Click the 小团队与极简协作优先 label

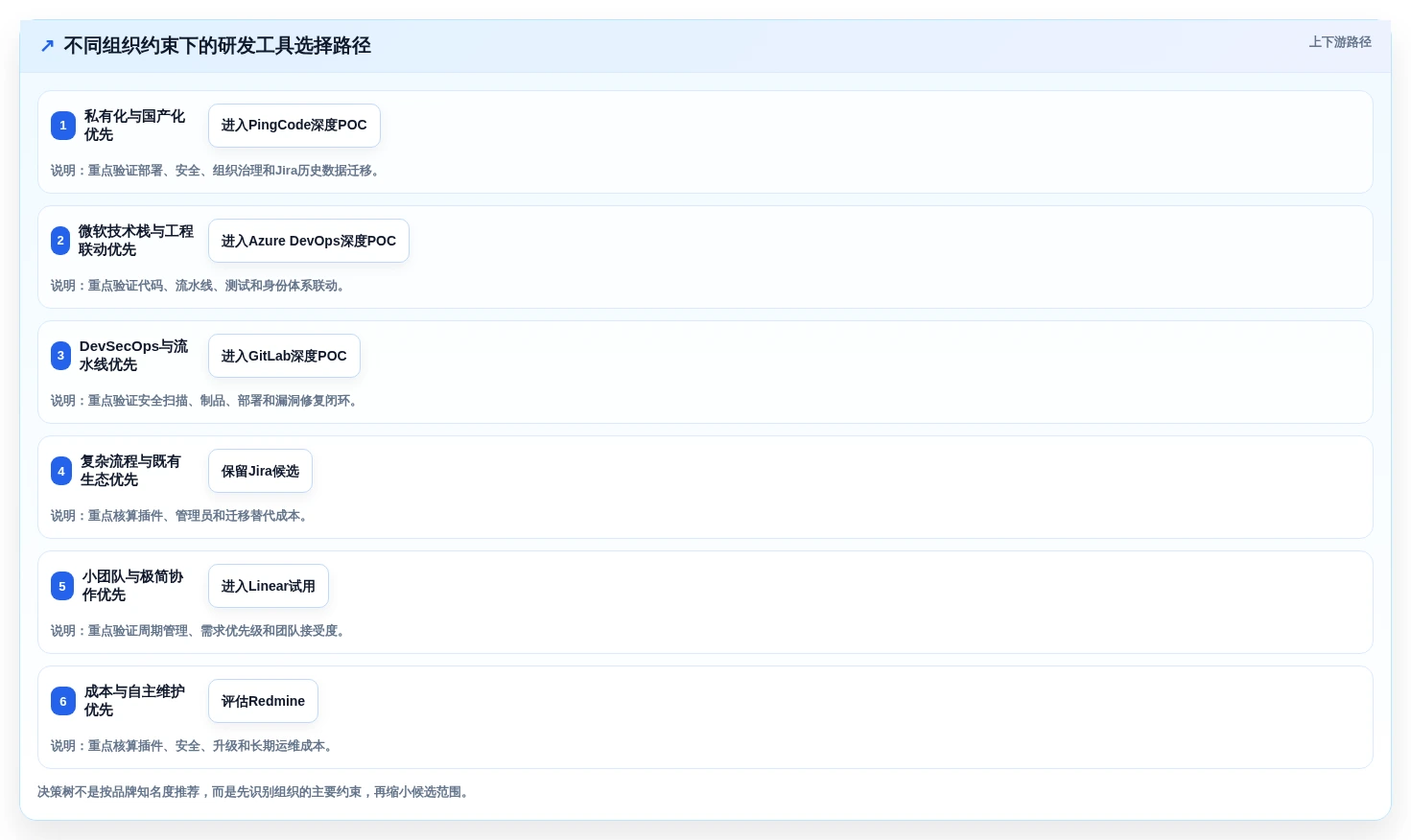[132, 586]
